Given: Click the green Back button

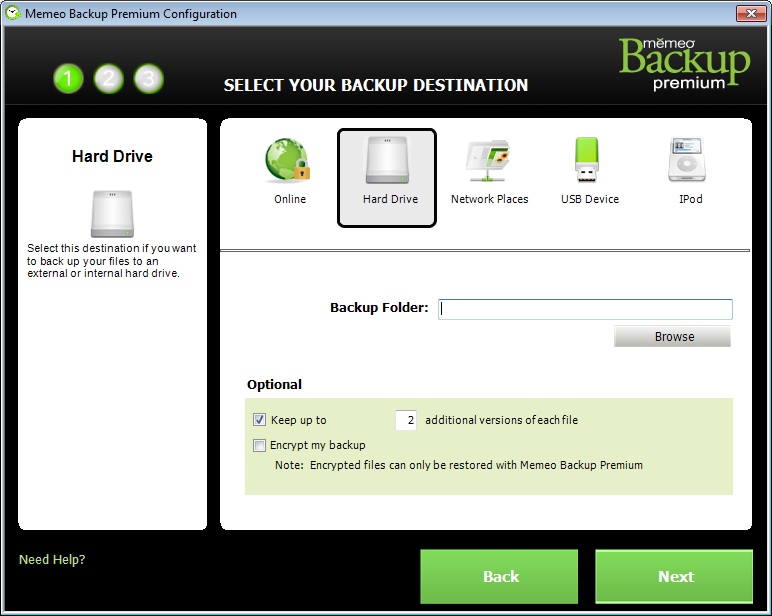Looking at the screenshot, I should pyautogui.click(x=499, y=576).
